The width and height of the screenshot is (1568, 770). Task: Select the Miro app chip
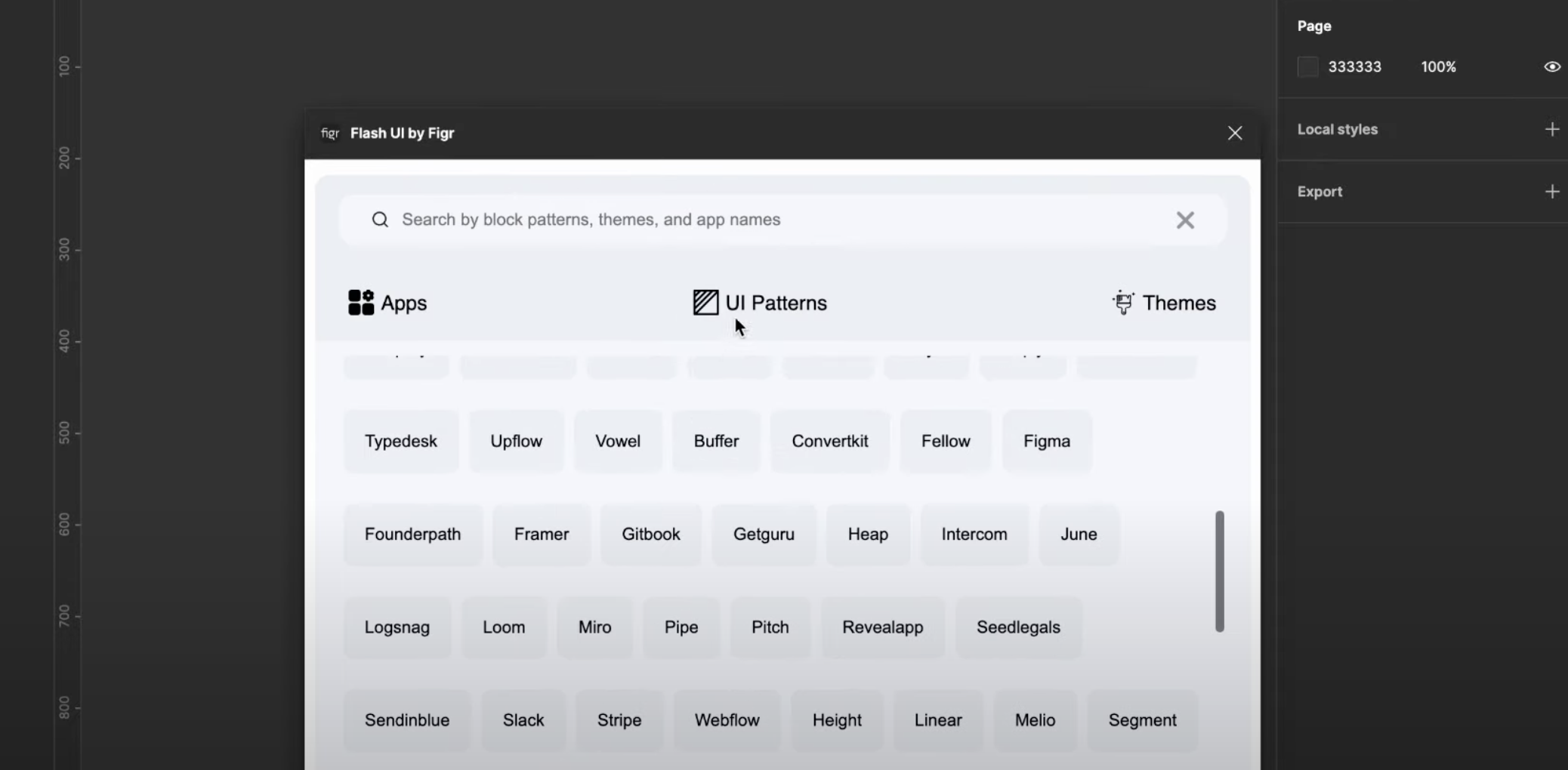595,627
